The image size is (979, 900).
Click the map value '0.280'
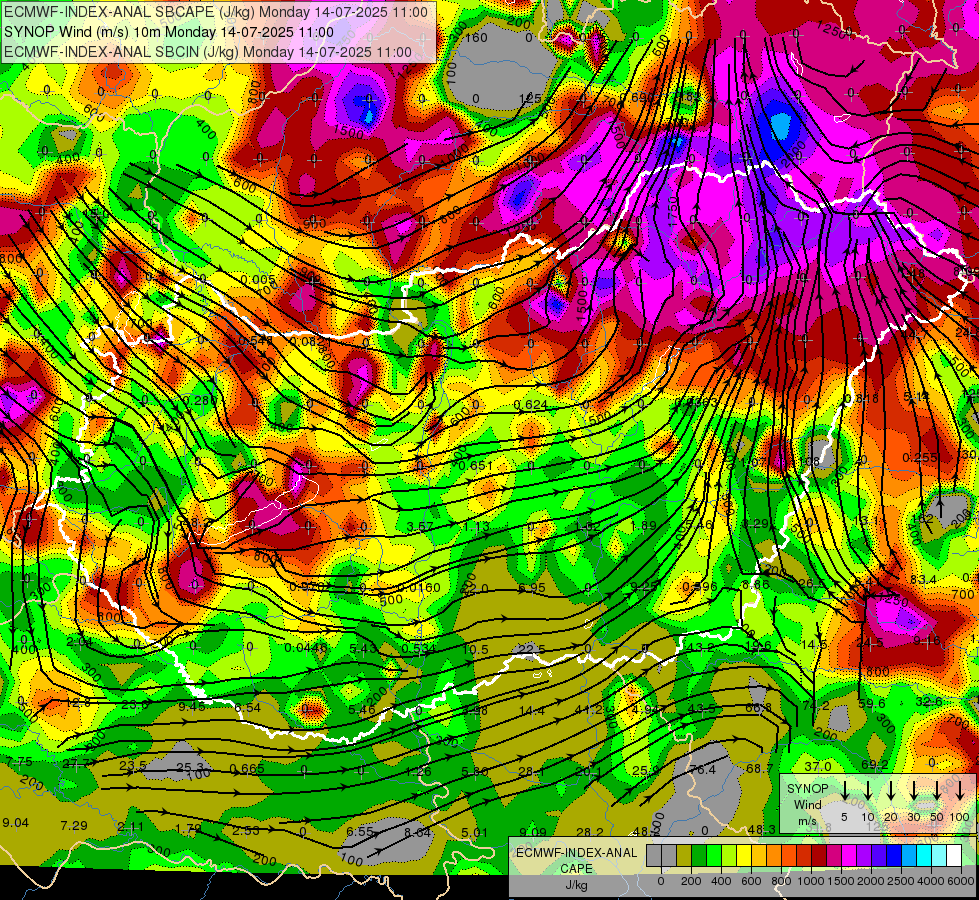coord(199,400)
